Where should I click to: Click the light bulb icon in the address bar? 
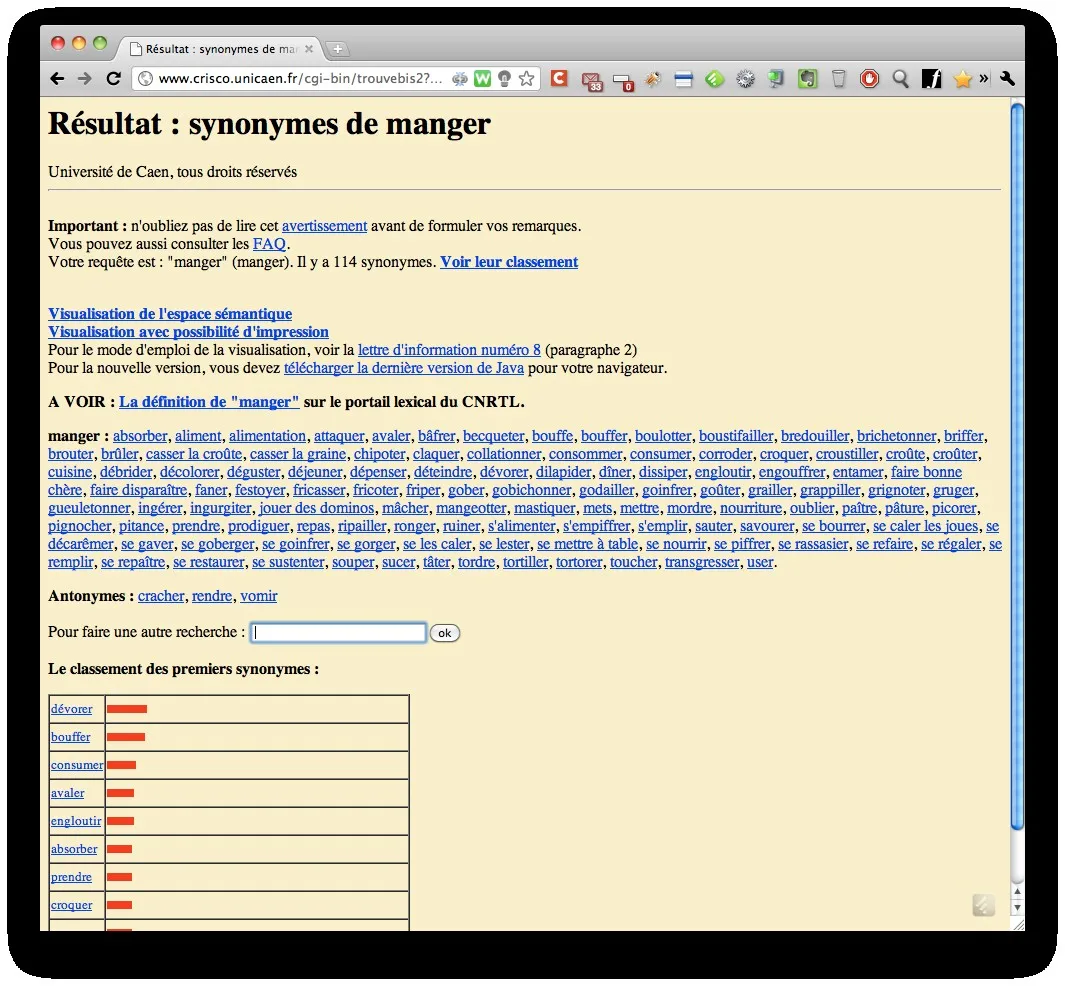pyautogui.click(x=504, y=79)
